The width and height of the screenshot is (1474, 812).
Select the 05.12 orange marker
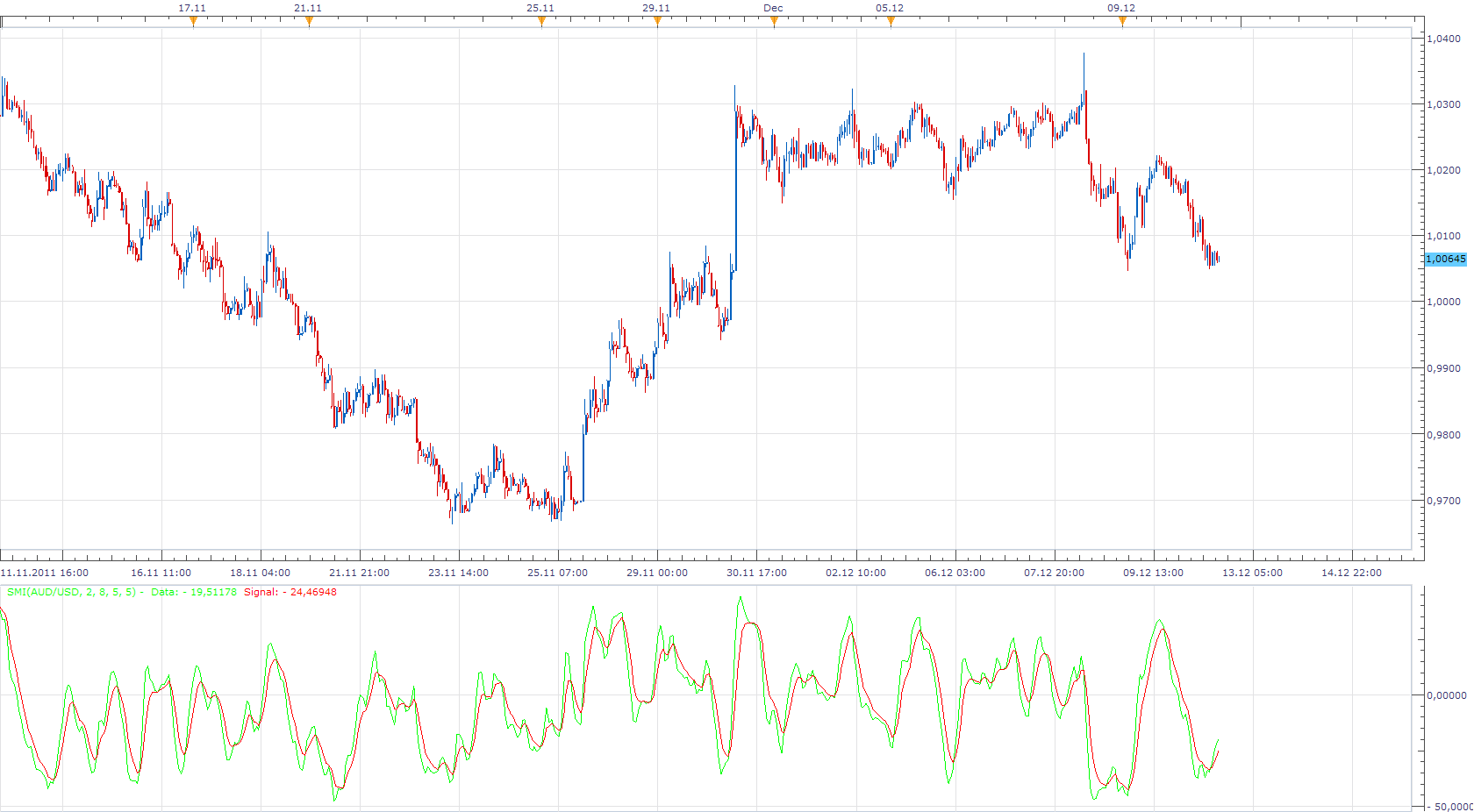(x=891, y=22)
